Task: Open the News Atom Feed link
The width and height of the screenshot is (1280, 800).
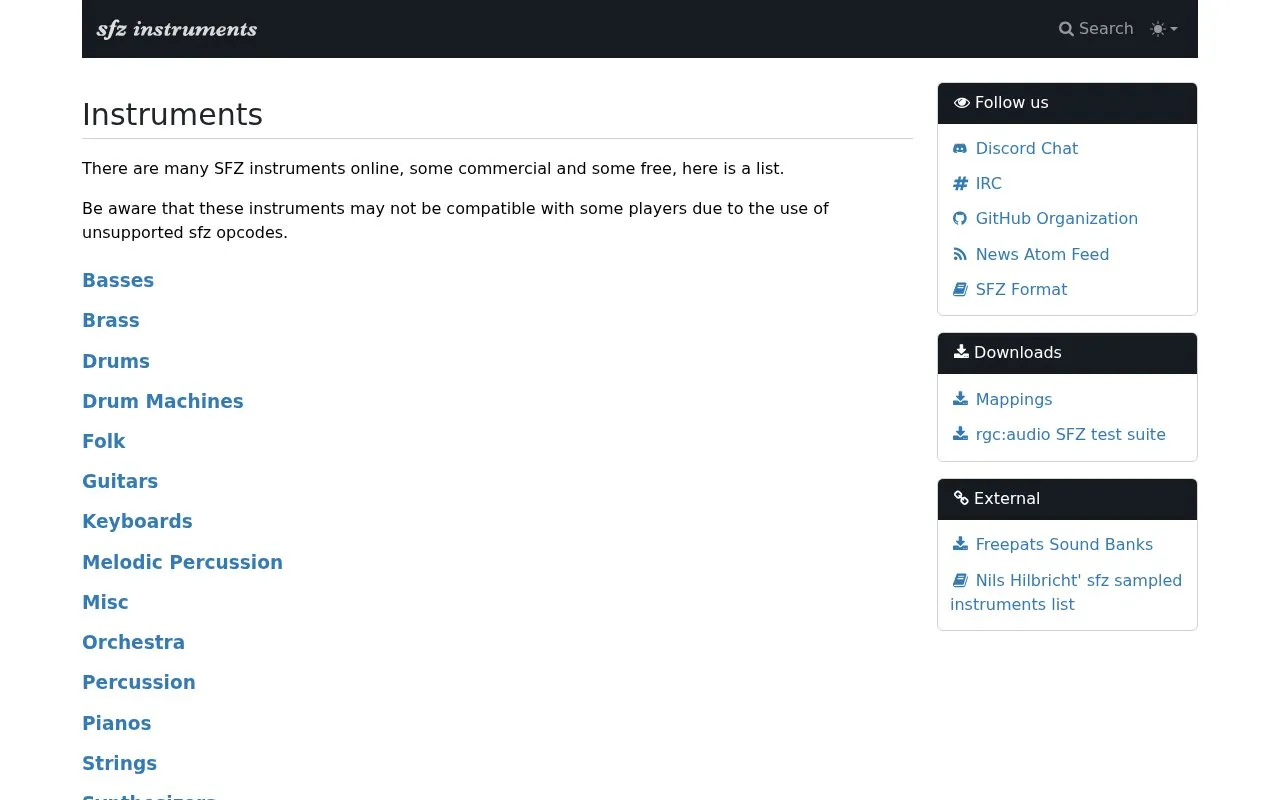Action: [1042, 254]
